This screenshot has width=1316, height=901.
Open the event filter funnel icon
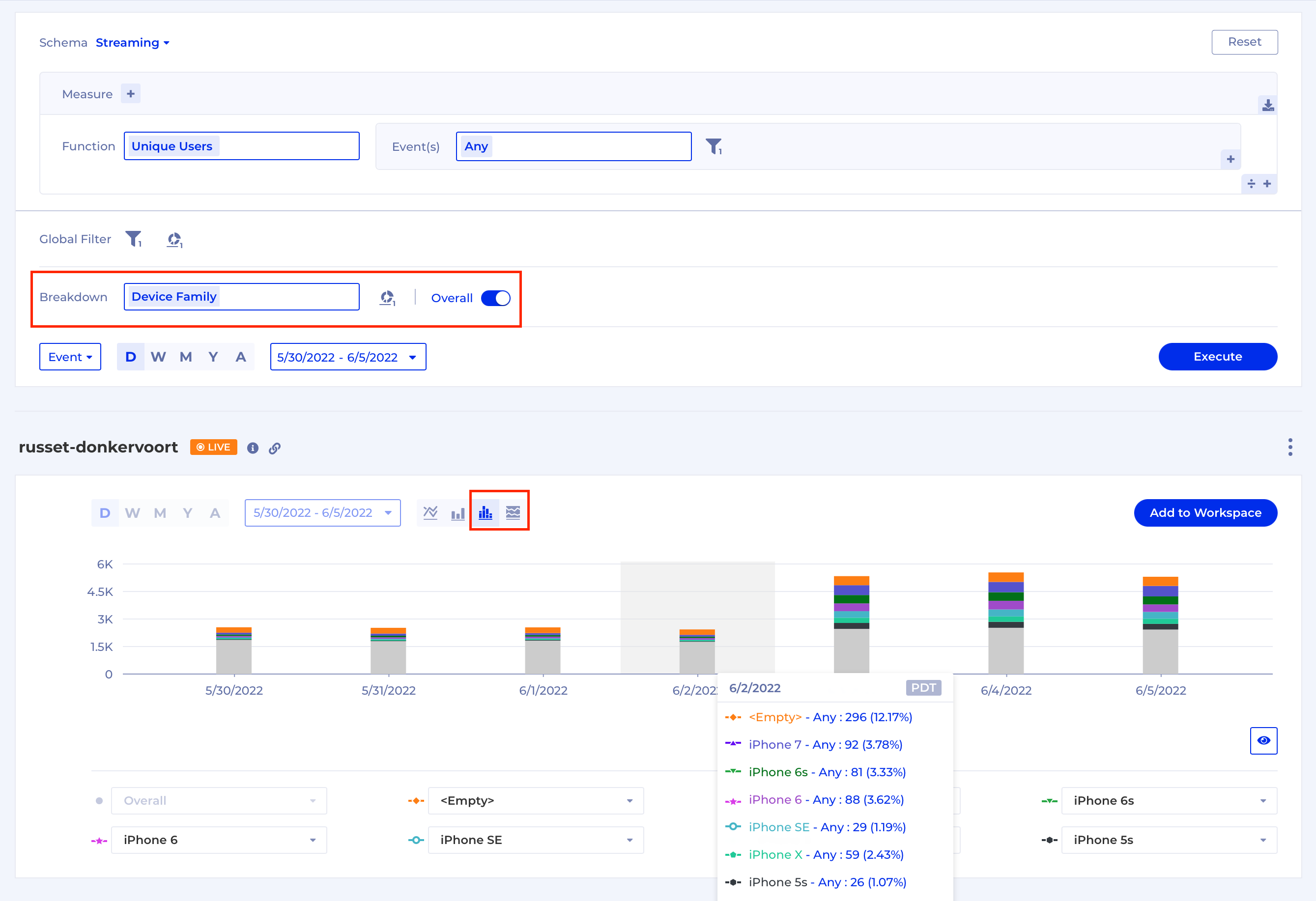[x=714, y=146]
